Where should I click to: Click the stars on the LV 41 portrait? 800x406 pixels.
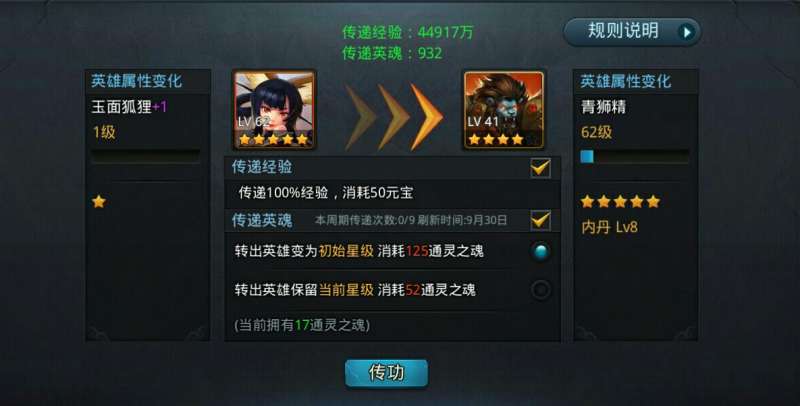496,139
